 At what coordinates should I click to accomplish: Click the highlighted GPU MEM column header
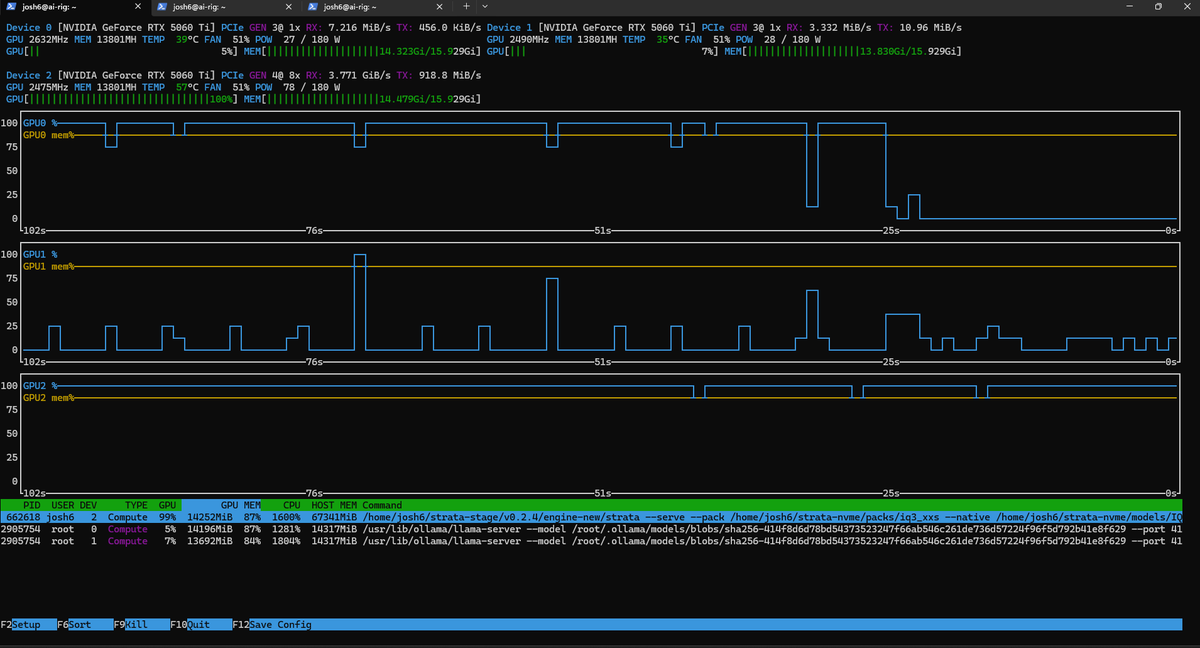(222, 505)
